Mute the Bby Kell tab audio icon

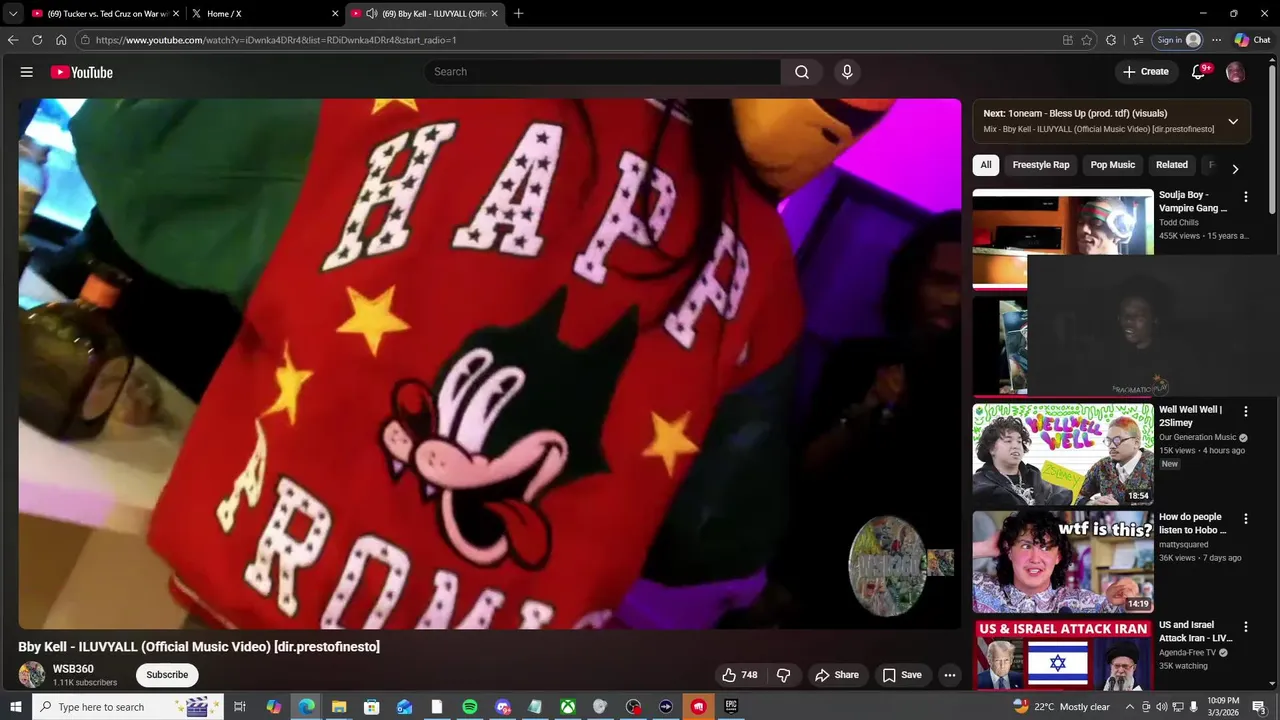point(372,13)
